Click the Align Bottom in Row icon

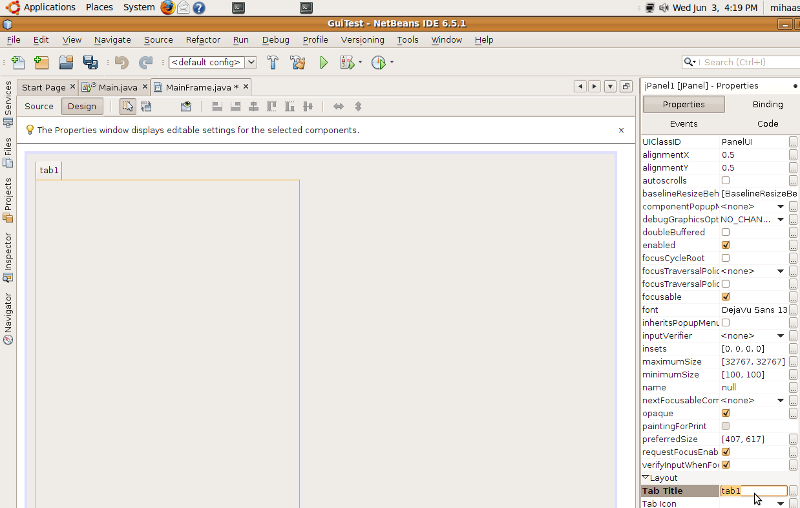290,106
